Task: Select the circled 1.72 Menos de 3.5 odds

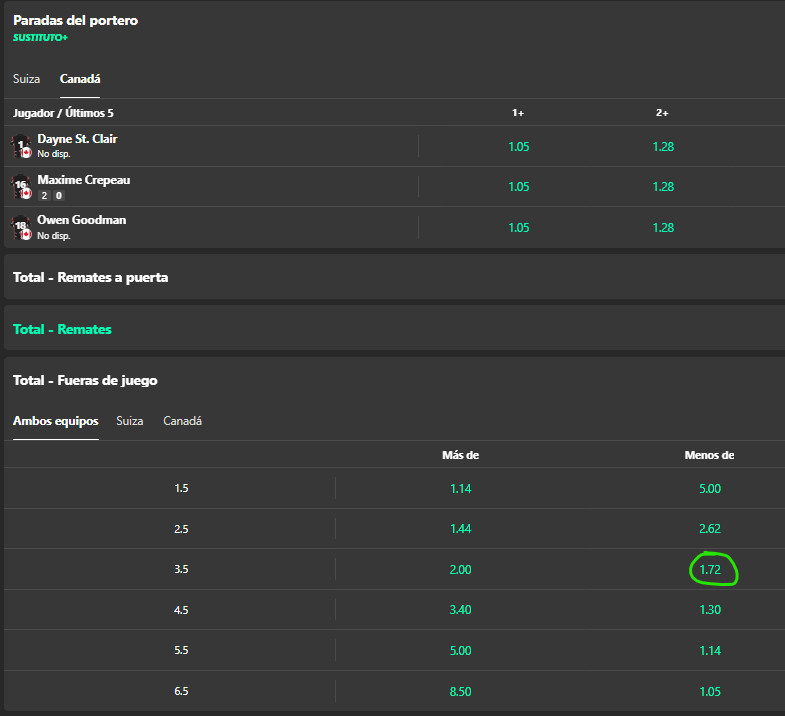Action: pos(710,570)
